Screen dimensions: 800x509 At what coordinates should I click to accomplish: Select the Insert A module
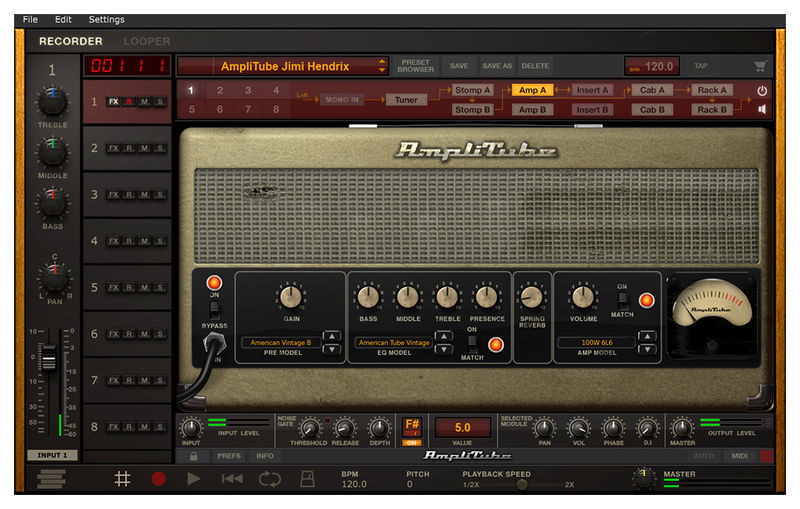click(592, 90)
